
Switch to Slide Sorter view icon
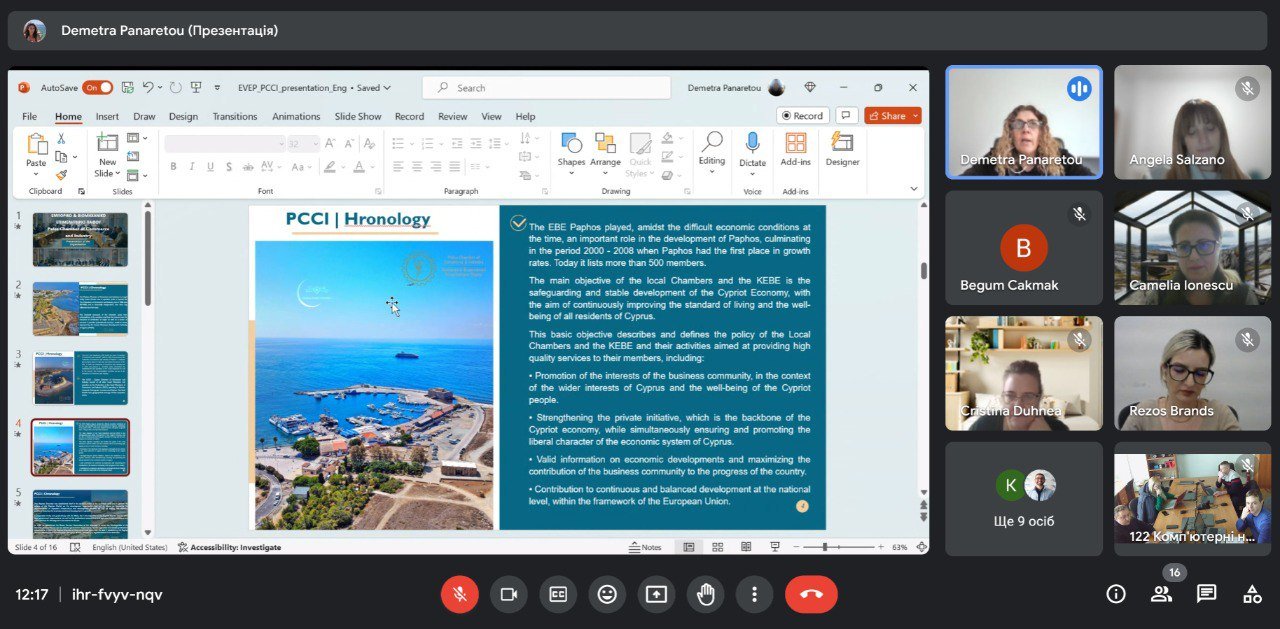(x=717, y=547)
